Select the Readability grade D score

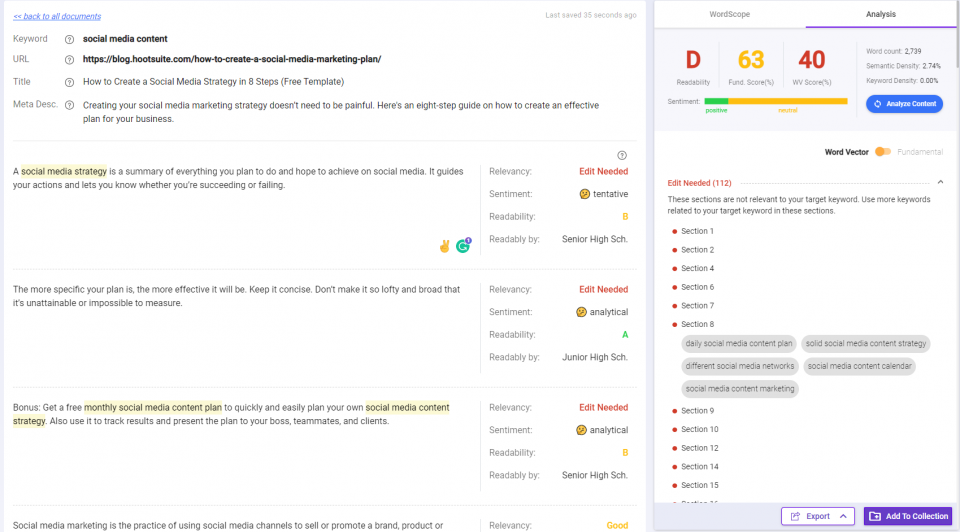[x=693, y=60]
